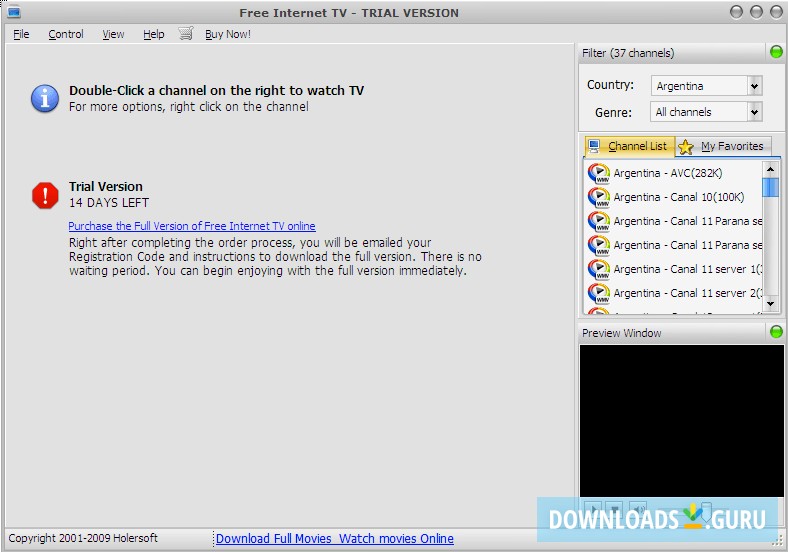788x552 pixels.
Task: Click the Preview Window header text
Action: [621, 333]
